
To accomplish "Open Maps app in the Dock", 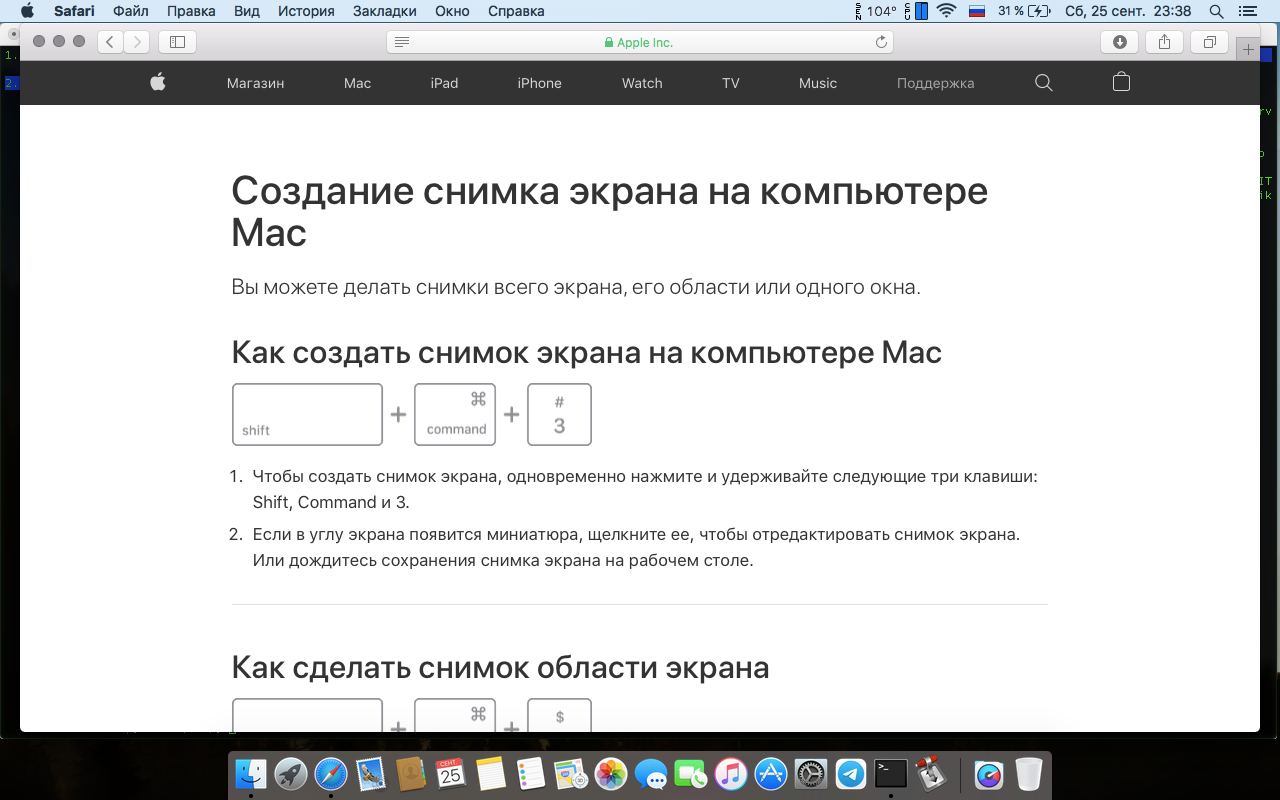I will coord(571,774).
